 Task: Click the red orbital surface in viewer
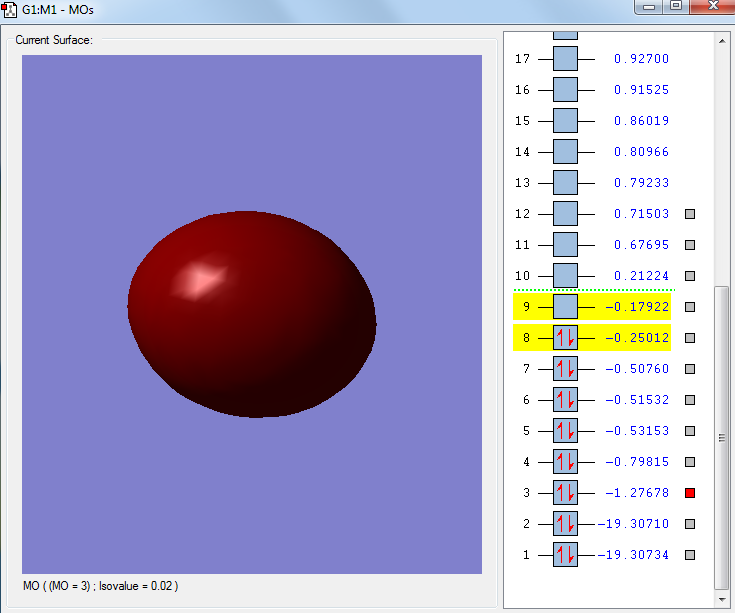coord(251,313)
